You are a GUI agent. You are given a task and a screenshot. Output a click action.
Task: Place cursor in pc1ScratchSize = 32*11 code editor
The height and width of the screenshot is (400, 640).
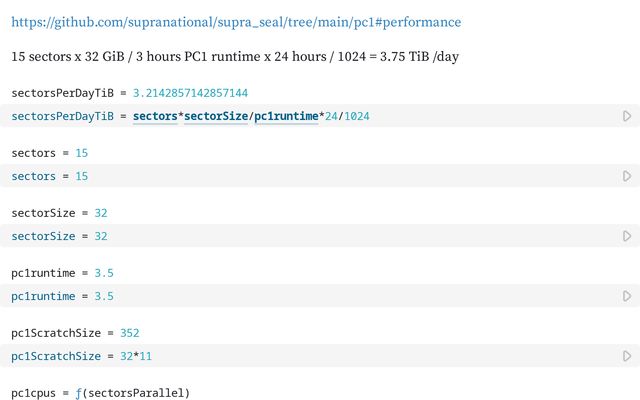(x=300, y=356)
